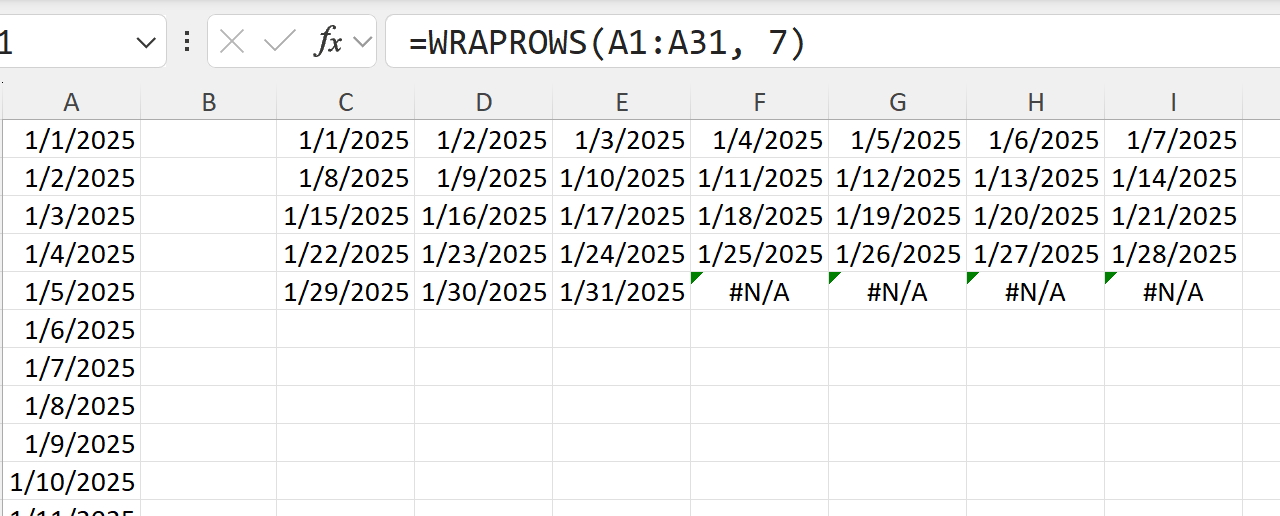Select the cell with 1/14/2025
The image size is (1280, 516).
pos(1173,178)
